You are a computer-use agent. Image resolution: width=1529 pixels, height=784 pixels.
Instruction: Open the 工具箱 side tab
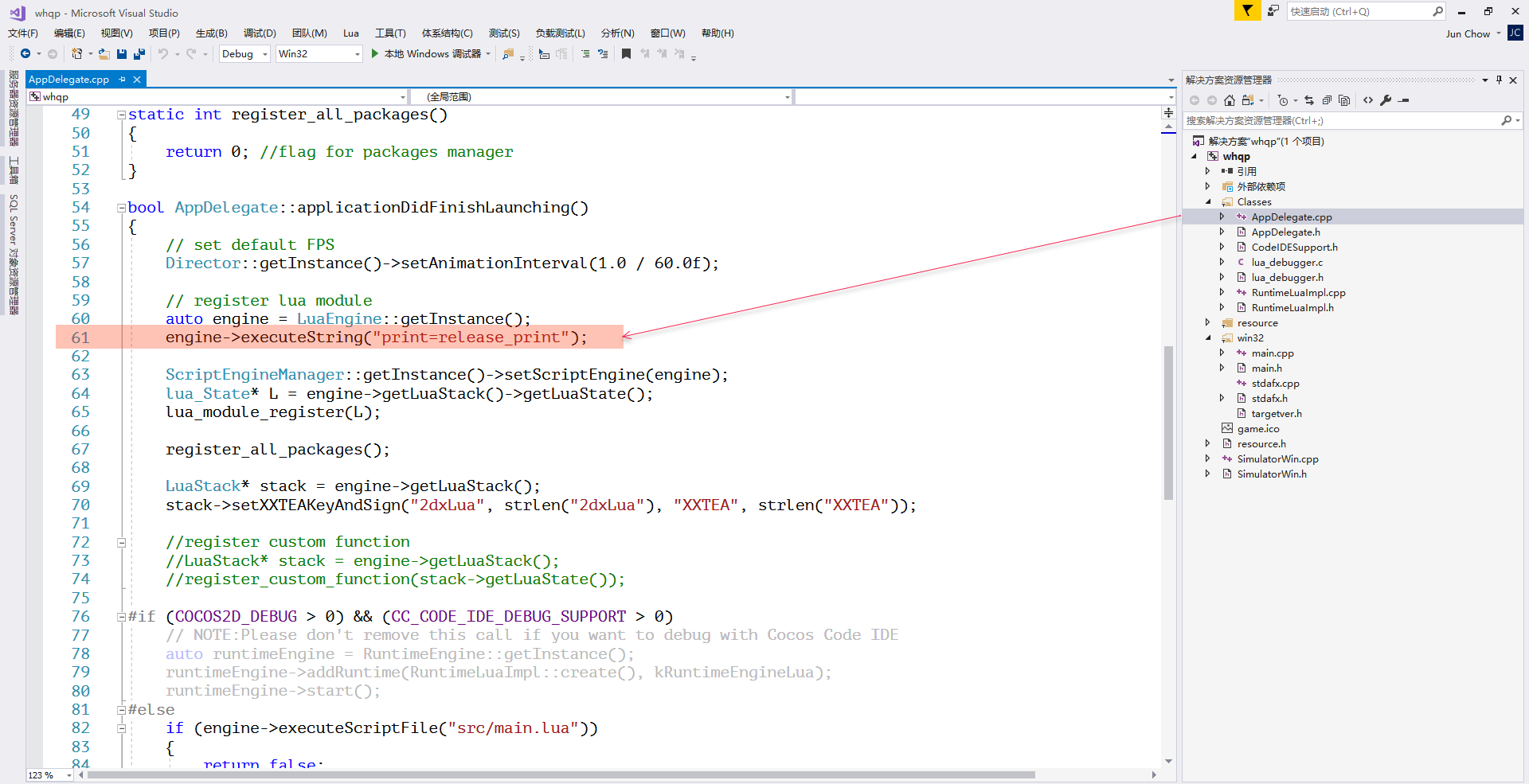click(x=14, y=170)
